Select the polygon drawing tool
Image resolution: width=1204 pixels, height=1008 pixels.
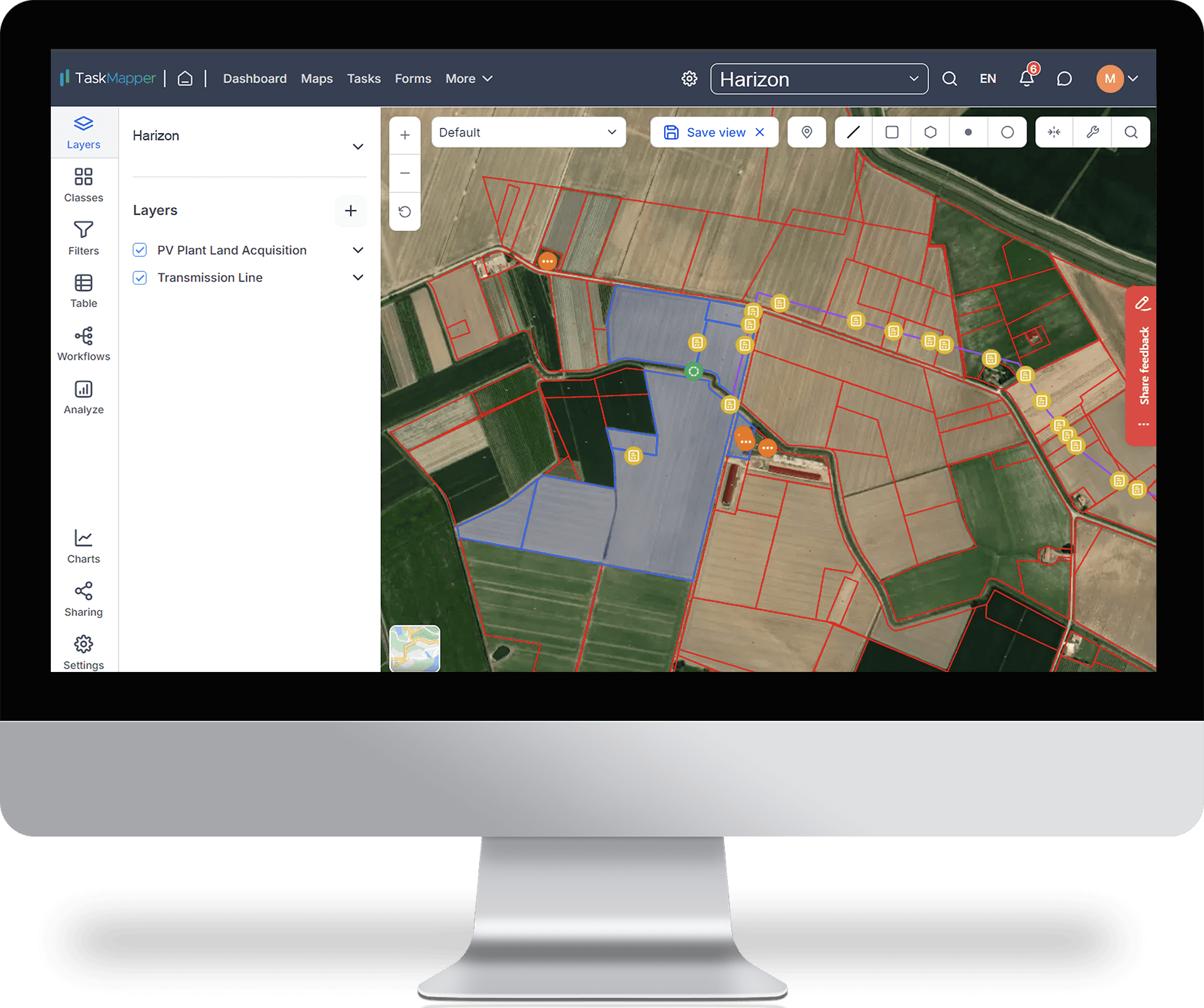coord(931,132)
